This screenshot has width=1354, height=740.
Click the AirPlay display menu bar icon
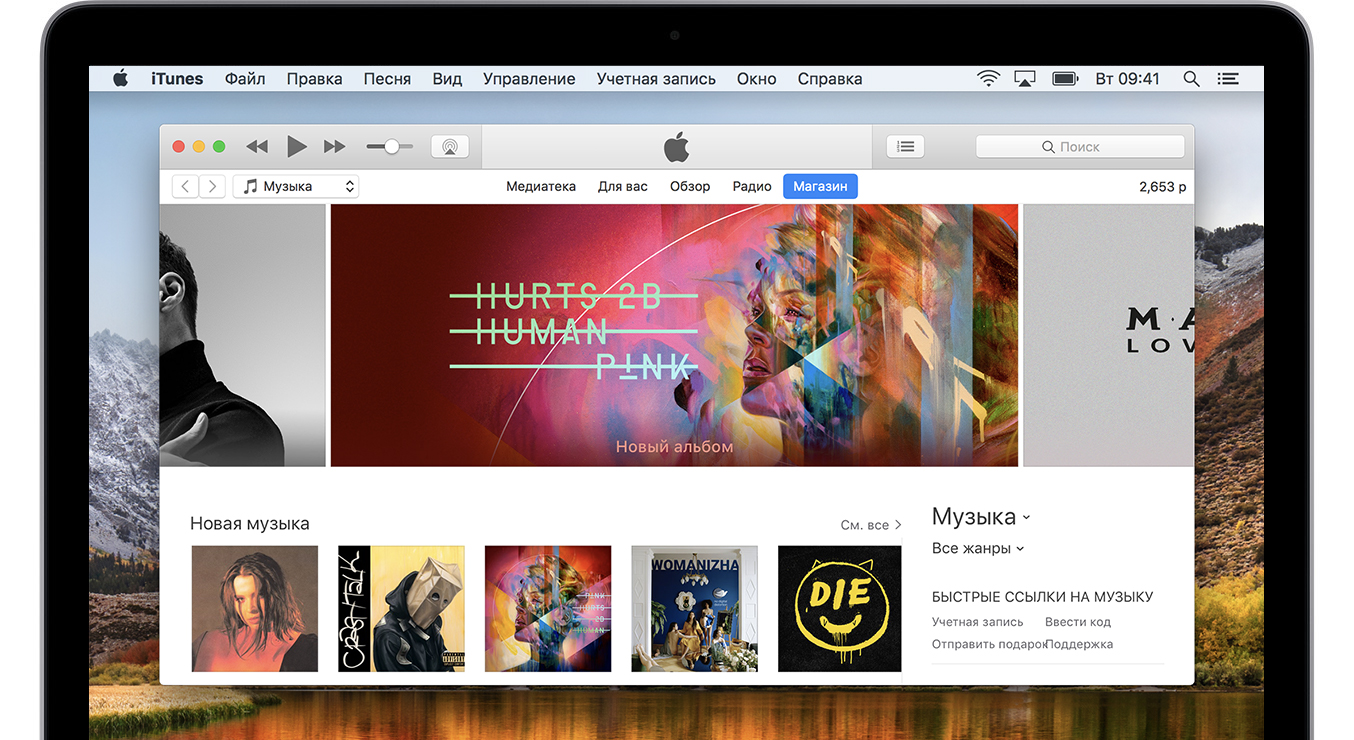pyautogui.click(x=1025, y=79)
